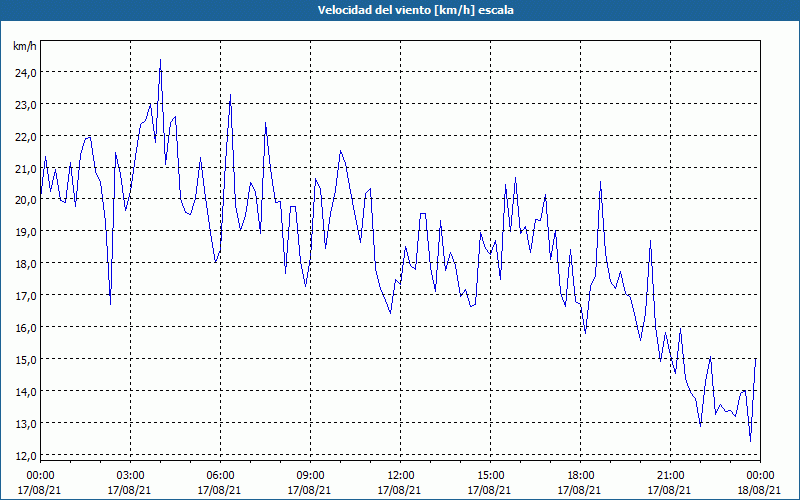Click the 18:00 time axis label
The image size is (800, 500).
[581, 476]
